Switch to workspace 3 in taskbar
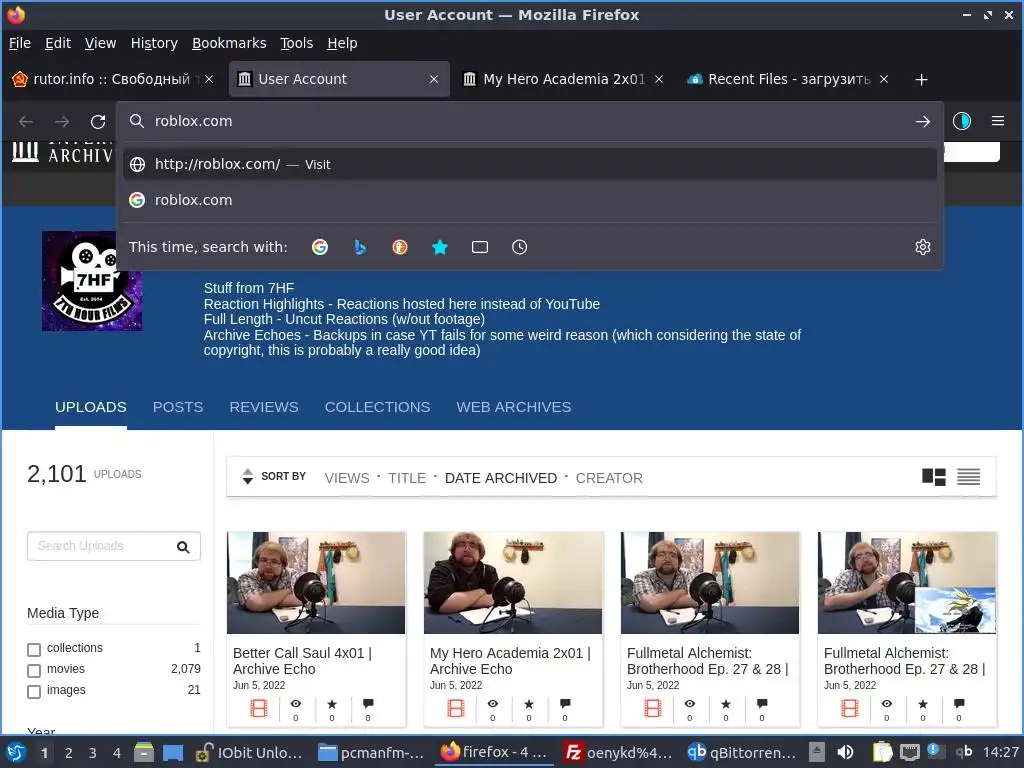 tap(93, 753)
